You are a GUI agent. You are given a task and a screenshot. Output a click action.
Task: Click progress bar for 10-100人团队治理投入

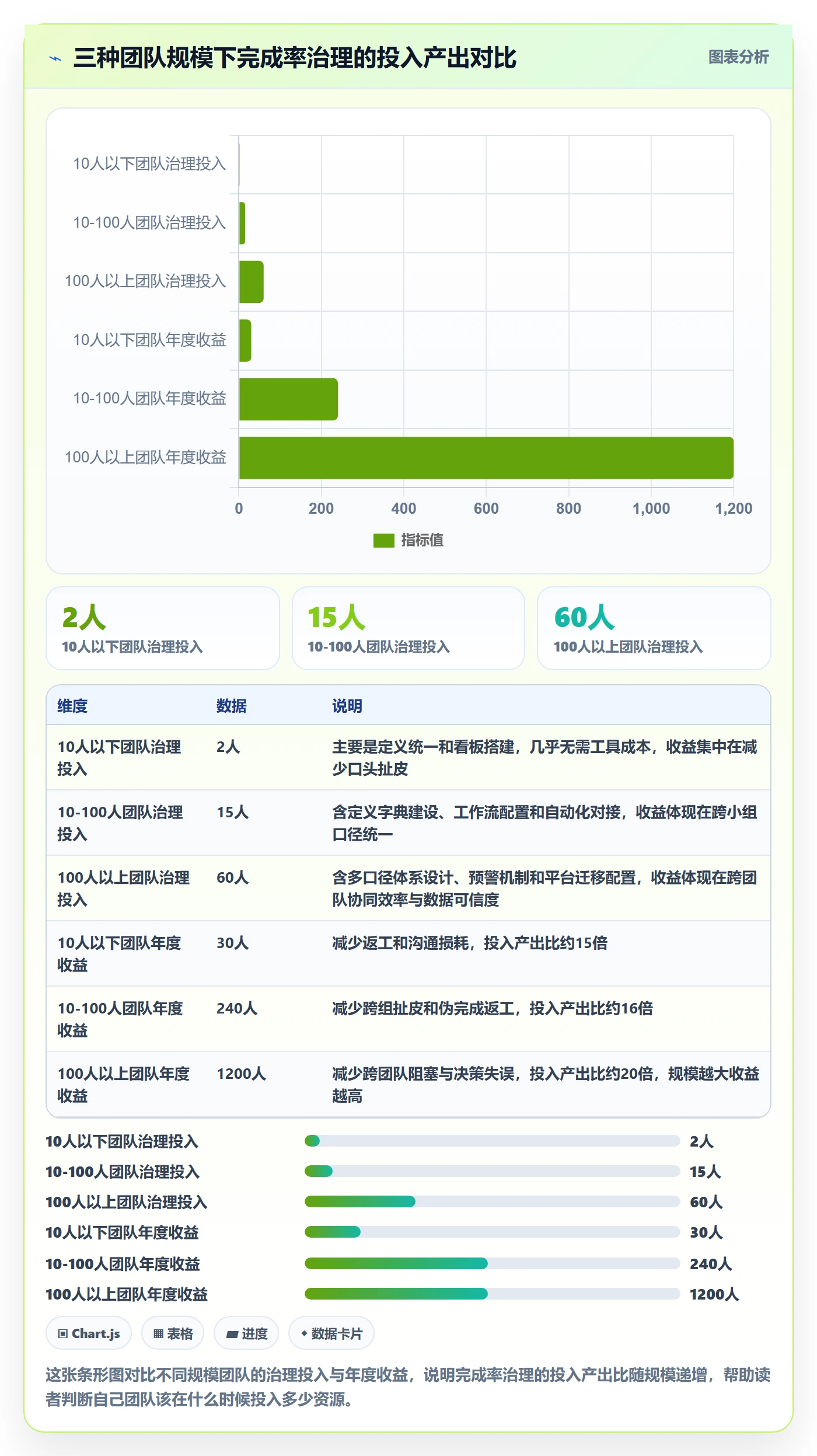click(492, 1171)
